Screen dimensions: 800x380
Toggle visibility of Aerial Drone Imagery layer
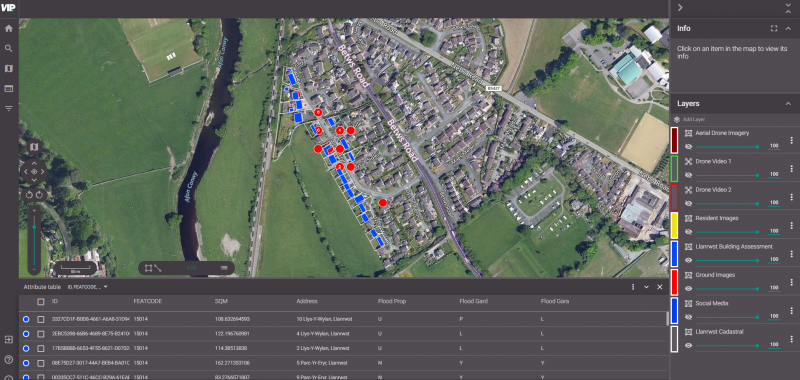[688, 146]
